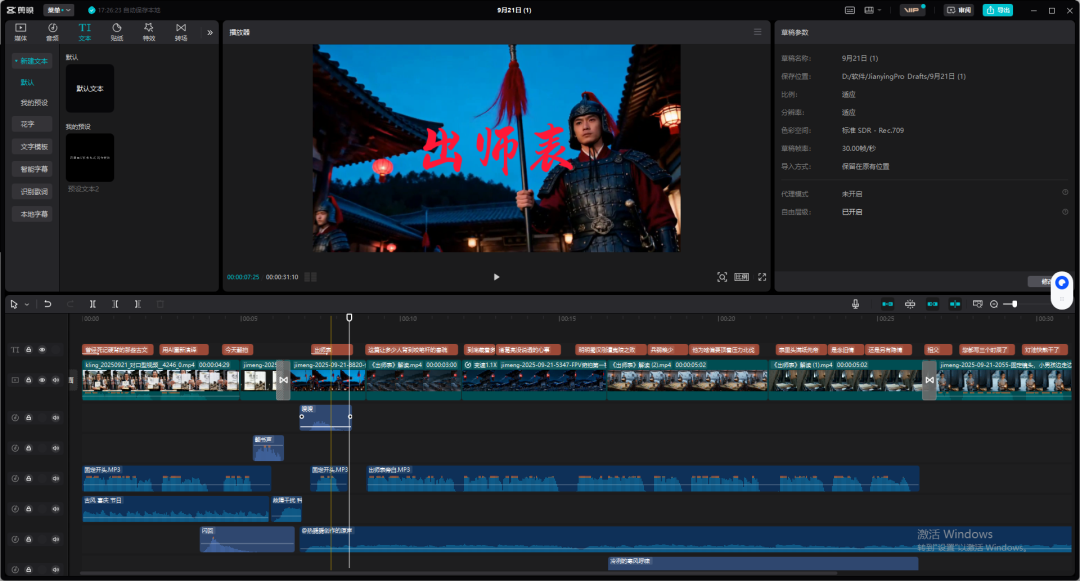
Task: Click the VIP badge button
Action: pos(912,10)
